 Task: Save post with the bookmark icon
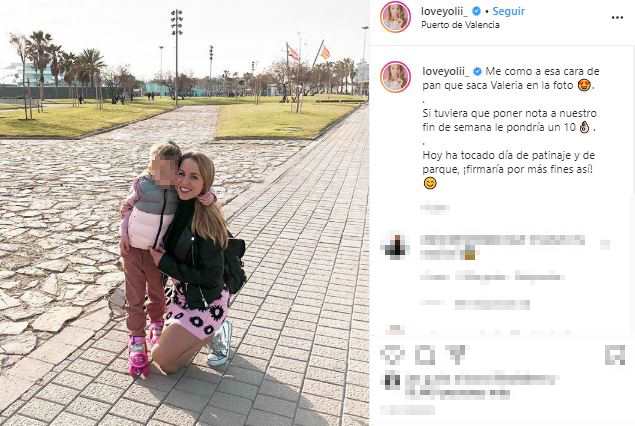[x=614, y=355]
